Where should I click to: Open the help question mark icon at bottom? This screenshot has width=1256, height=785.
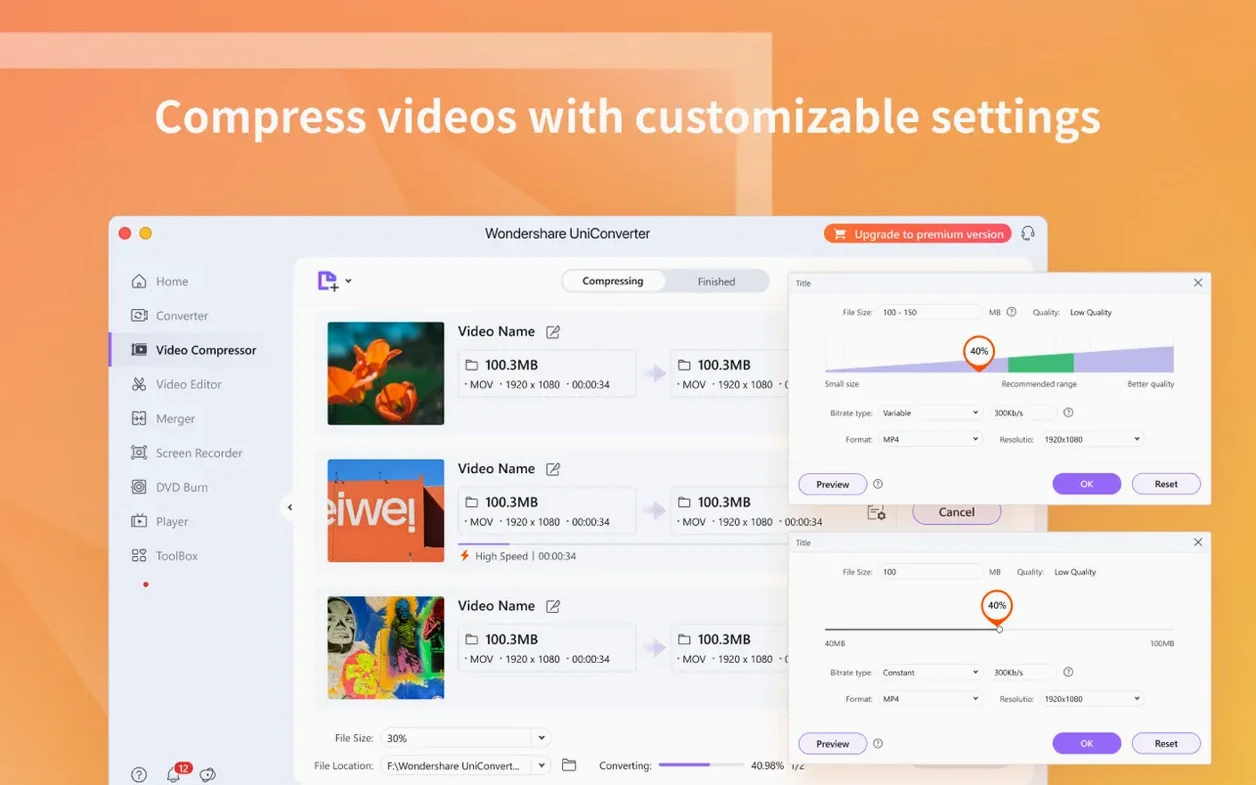(139, 775)
